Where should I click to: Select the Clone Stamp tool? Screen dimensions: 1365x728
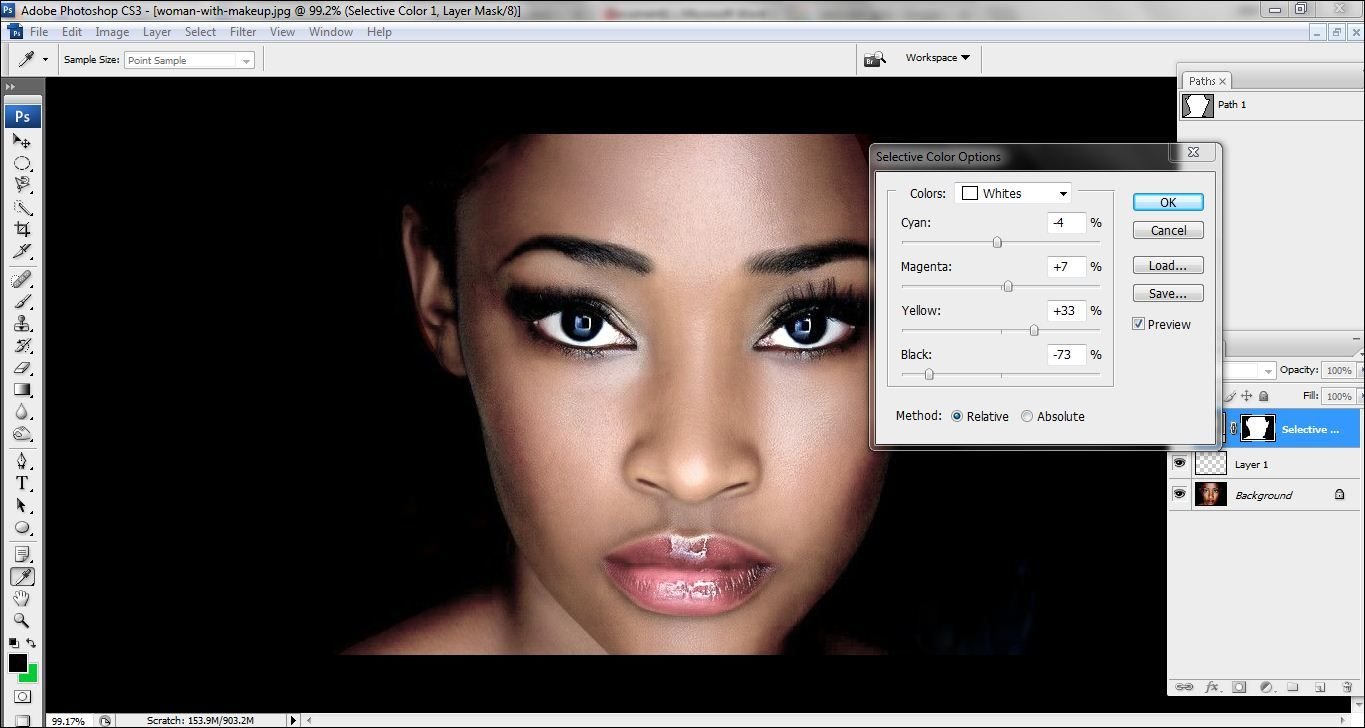pyautogui.click(x=22, y=323)
